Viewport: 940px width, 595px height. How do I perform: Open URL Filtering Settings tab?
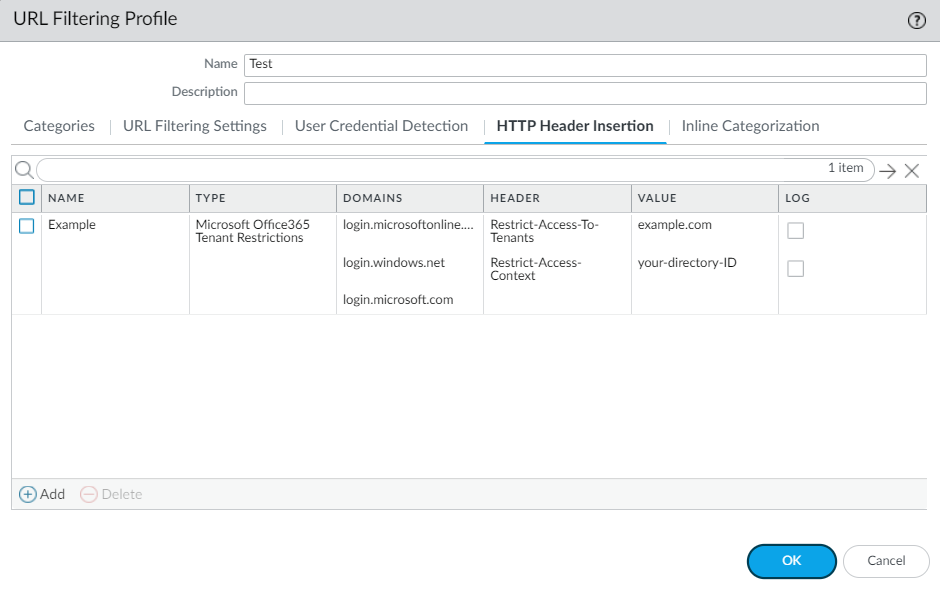(x=195, y=126)
